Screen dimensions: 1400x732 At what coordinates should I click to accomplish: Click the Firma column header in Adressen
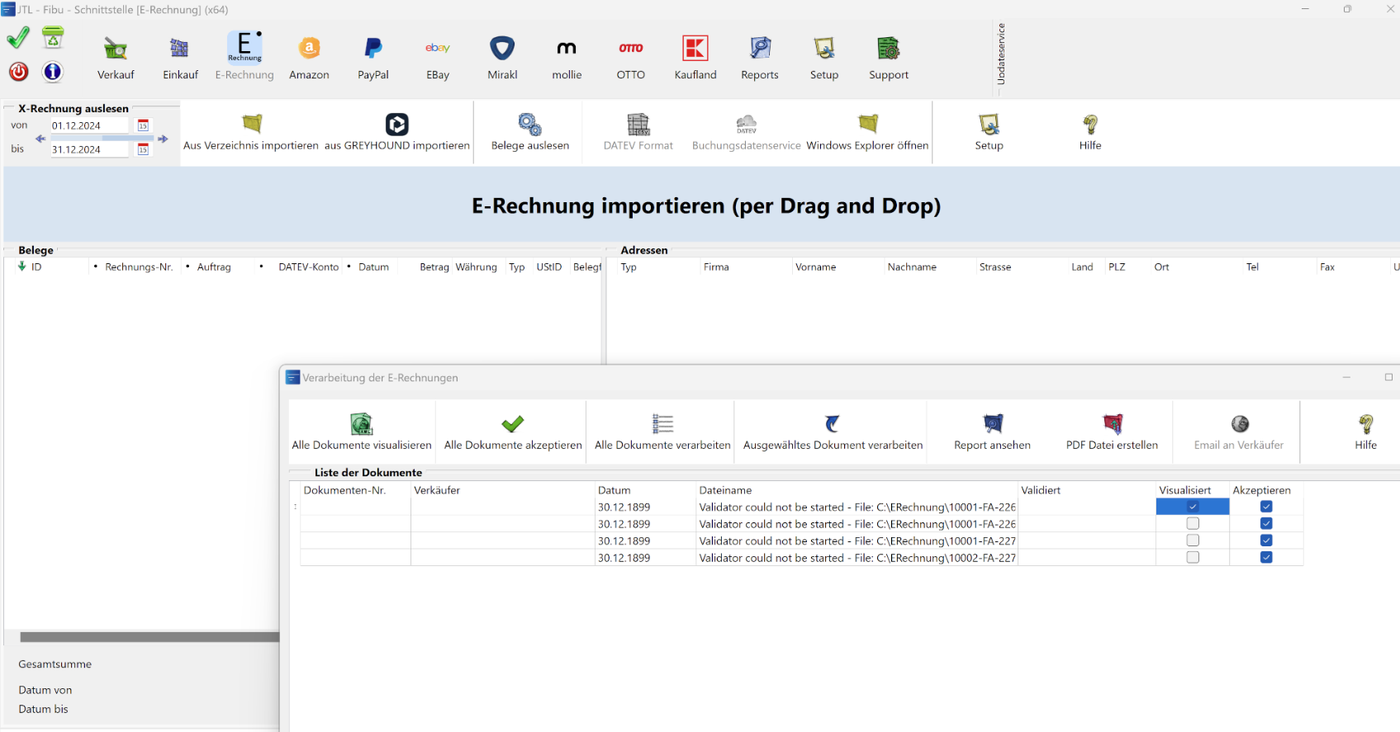coord(716,267)
